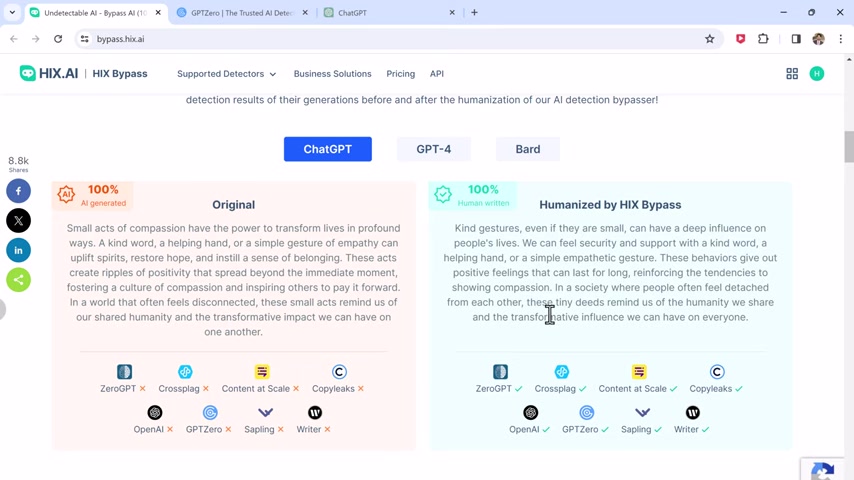Click GPTZero icon in Humanized panel
Viewport: 854px width, 480px height.
[x=587, y=412]
